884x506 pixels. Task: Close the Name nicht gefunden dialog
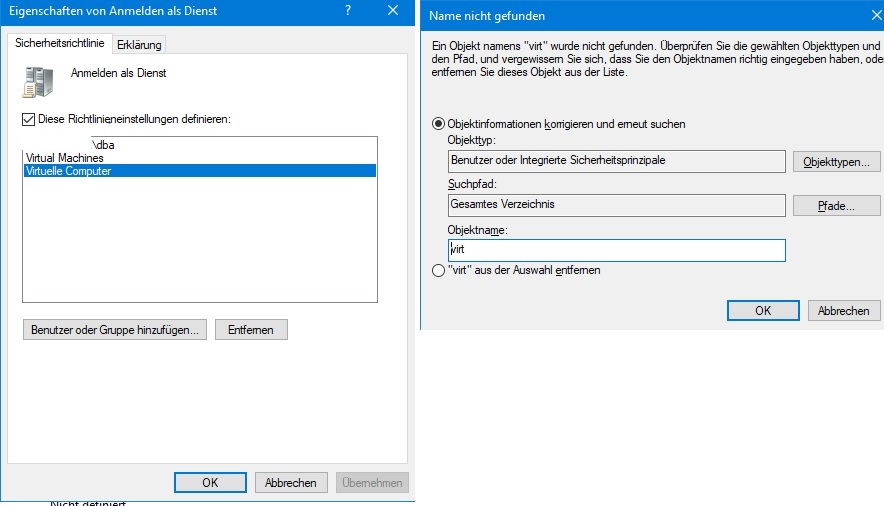(x=877, y=16)
